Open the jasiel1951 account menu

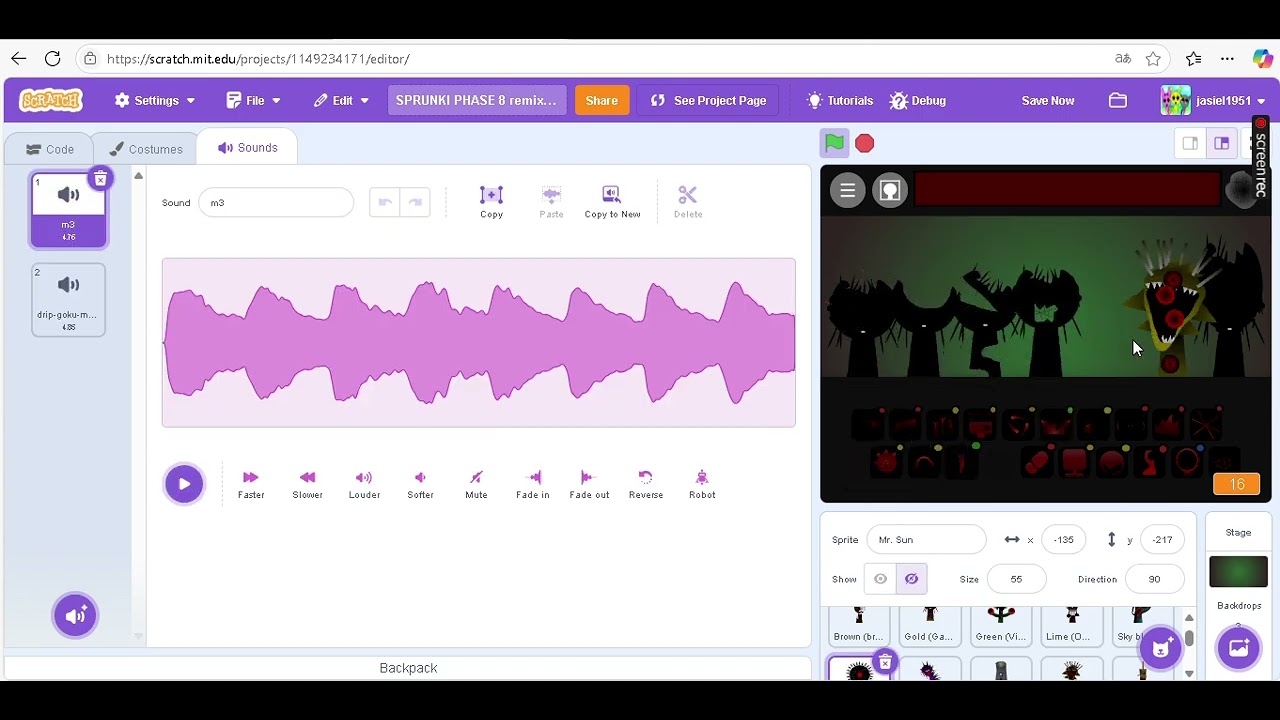pyautogui.click(x=1213, y=100)
